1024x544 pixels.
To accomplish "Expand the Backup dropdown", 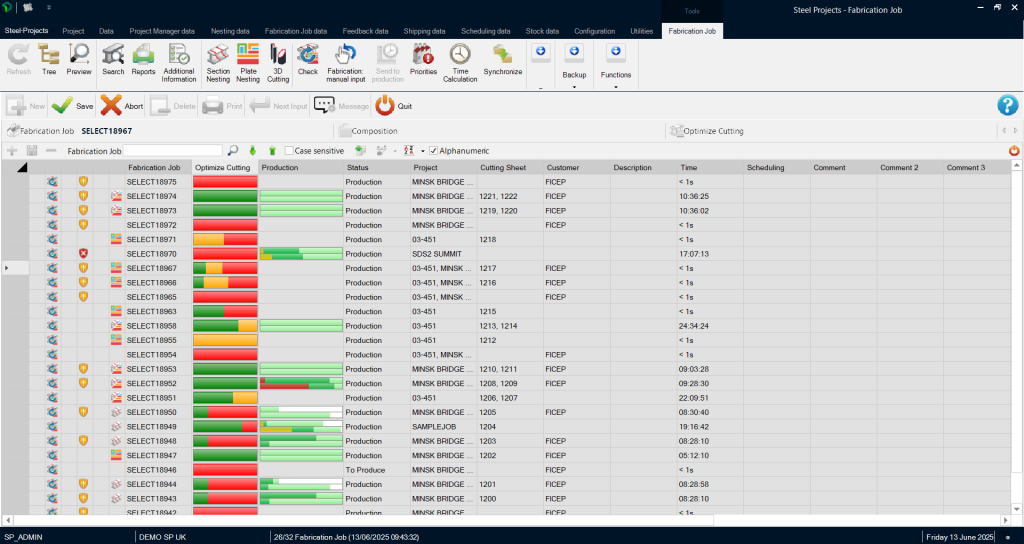I will click(x=574, y=88).
